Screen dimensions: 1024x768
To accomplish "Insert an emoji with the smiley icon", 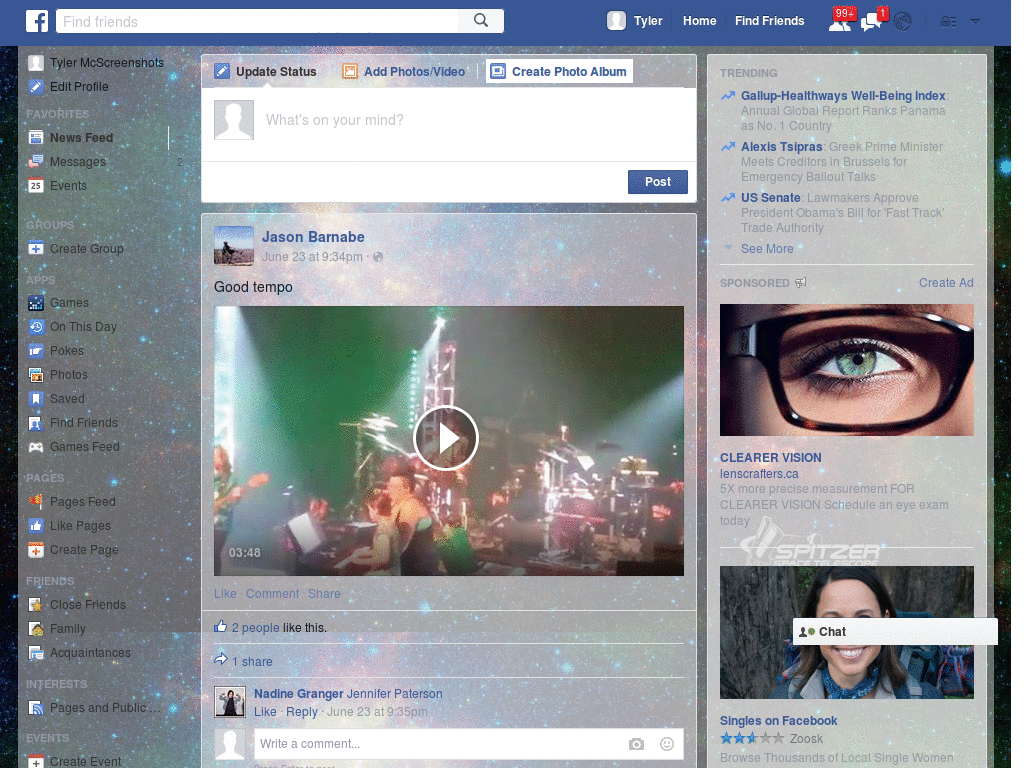I will click(x=666, y=744).
